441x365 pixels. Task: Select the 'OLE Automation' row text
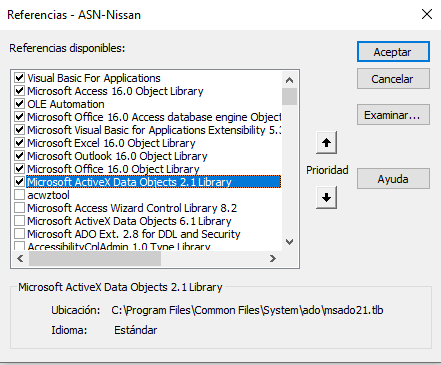pyautogui.click(x=66, y=104)
